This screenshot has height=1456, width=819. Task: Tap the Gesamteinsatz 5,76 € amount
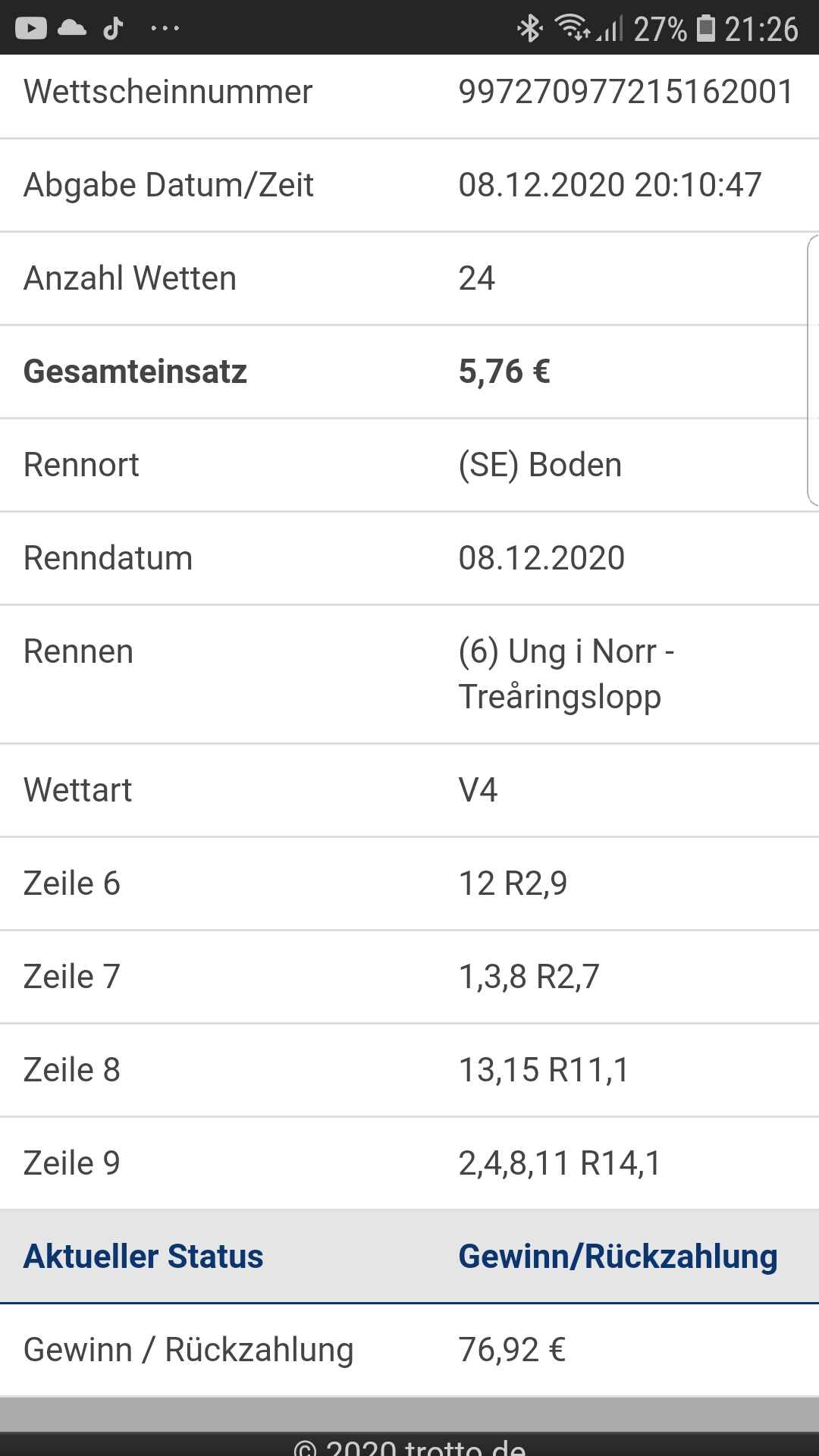pyautogui.click(x=504, y=372)
